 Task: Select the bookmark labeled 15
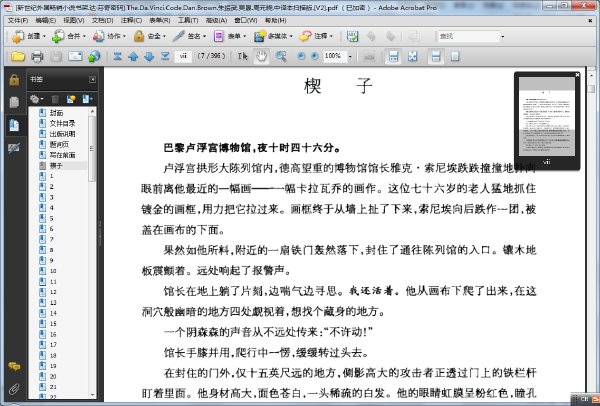click(53, 324)
